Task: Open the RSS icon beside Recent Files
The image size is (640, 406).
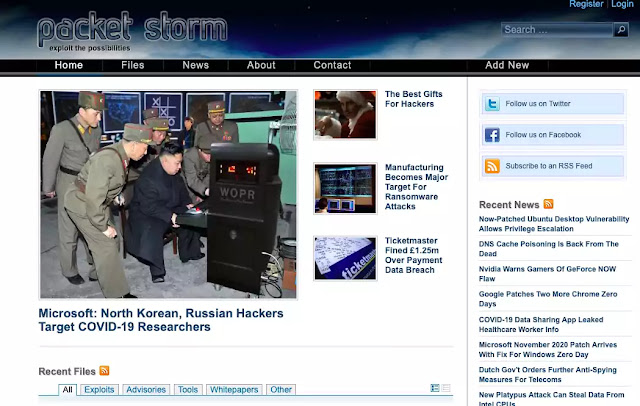Action: click(104, 371)
